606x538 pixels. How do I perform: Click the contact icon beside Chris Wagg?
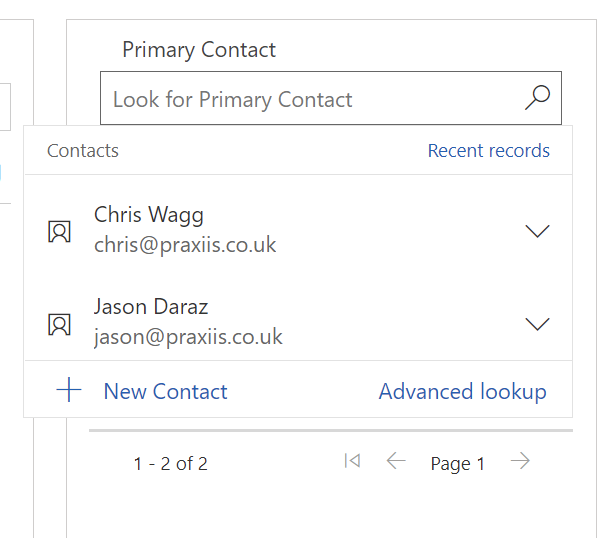point(60,232)
